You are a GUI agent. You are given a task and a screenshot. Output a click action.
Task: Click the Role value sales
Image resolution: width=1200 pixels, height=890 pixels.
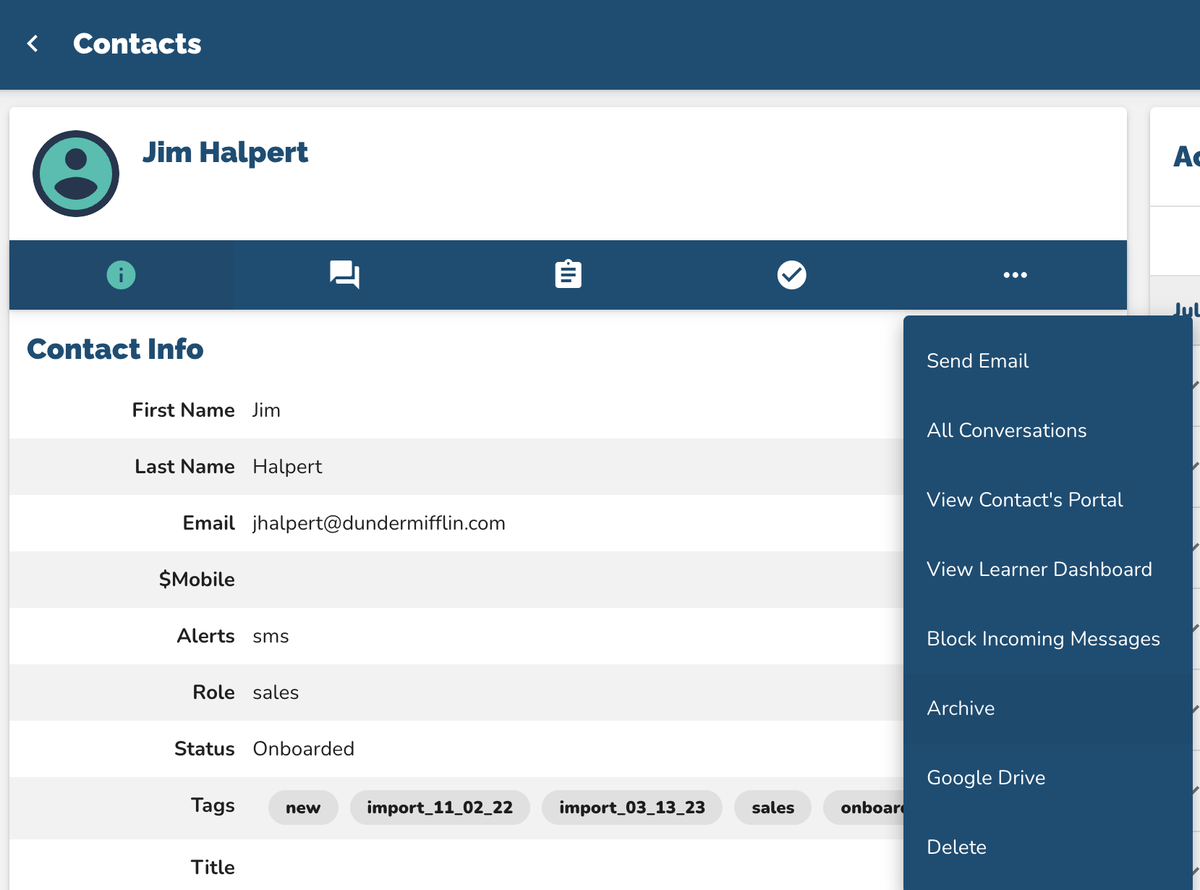point(276,692)
